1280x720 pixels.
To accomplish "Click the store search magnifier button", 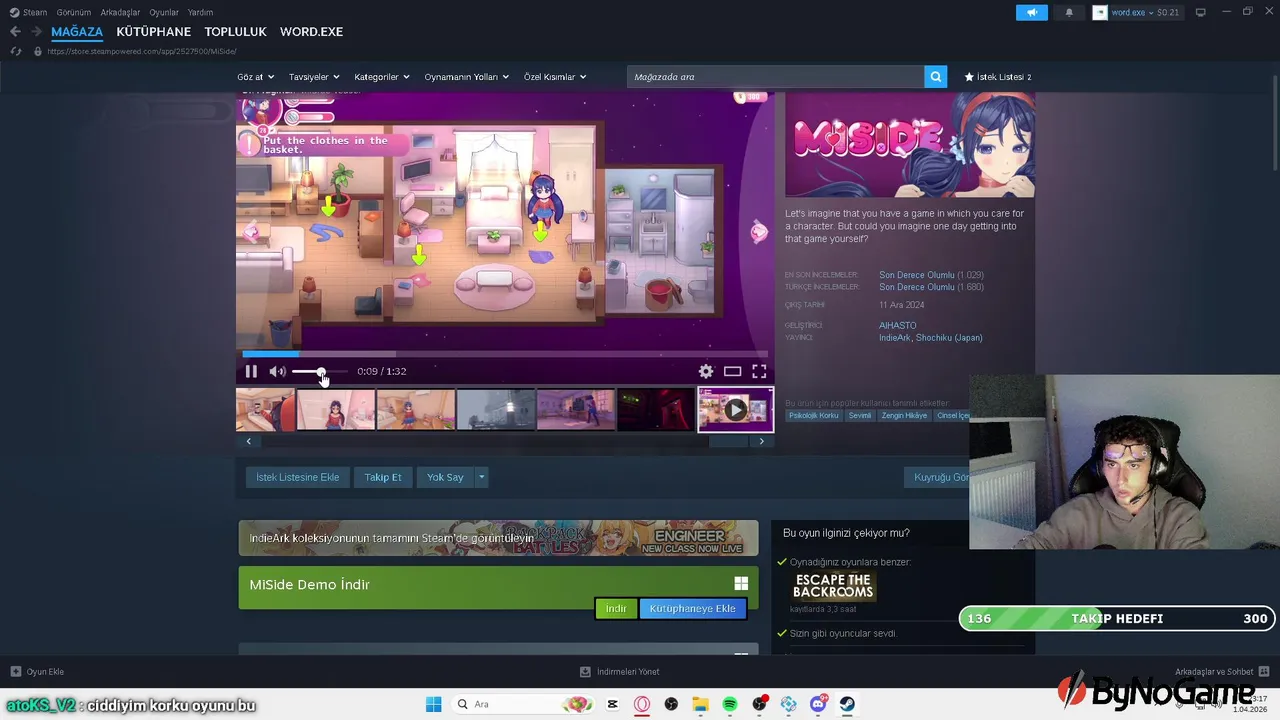I will pyautogui.click(x=935, y=77).
